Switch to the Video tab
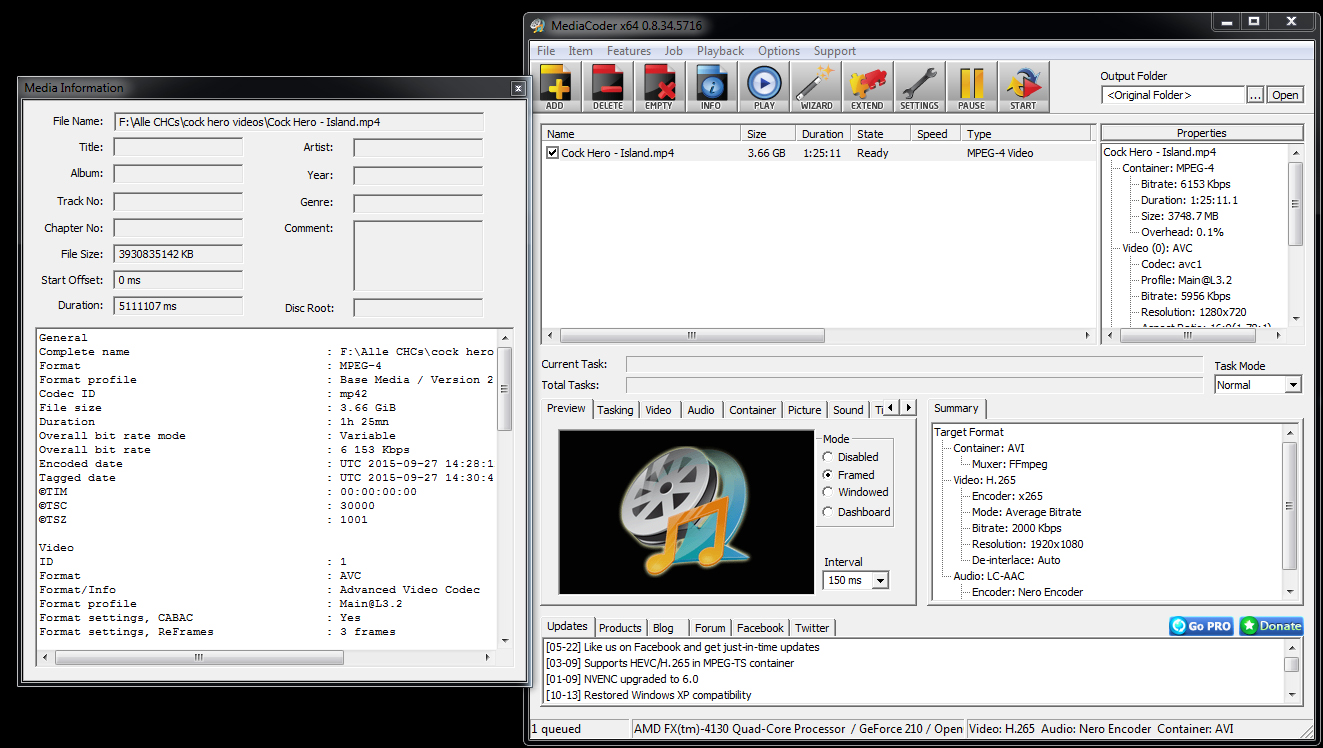 pyautogui.click(x=658, y=410)
